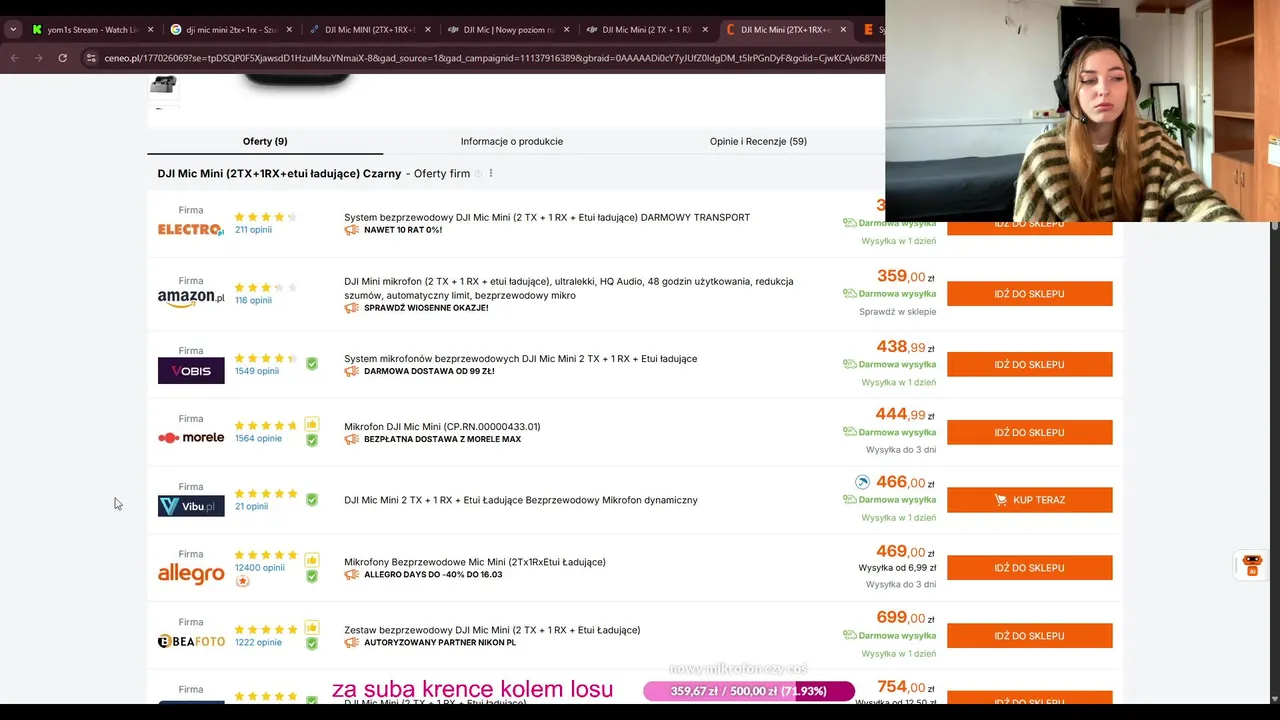This screenshot has height=720, width=1280.
Task: Open 1222 opinie for BEAFOTO
Action: [258, 642]
